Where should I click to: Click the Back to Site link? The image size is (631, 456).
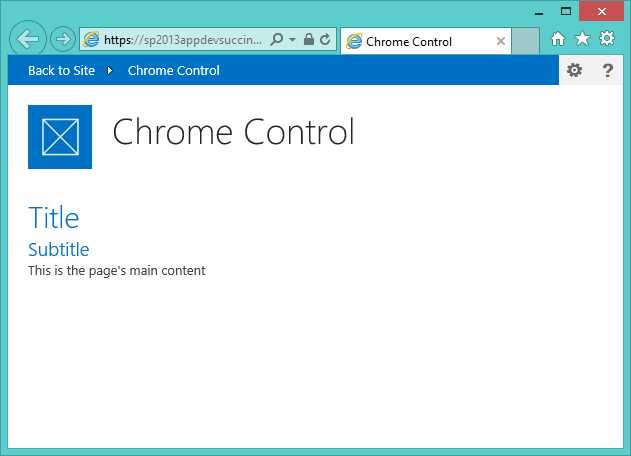click(x=62, y=70)
